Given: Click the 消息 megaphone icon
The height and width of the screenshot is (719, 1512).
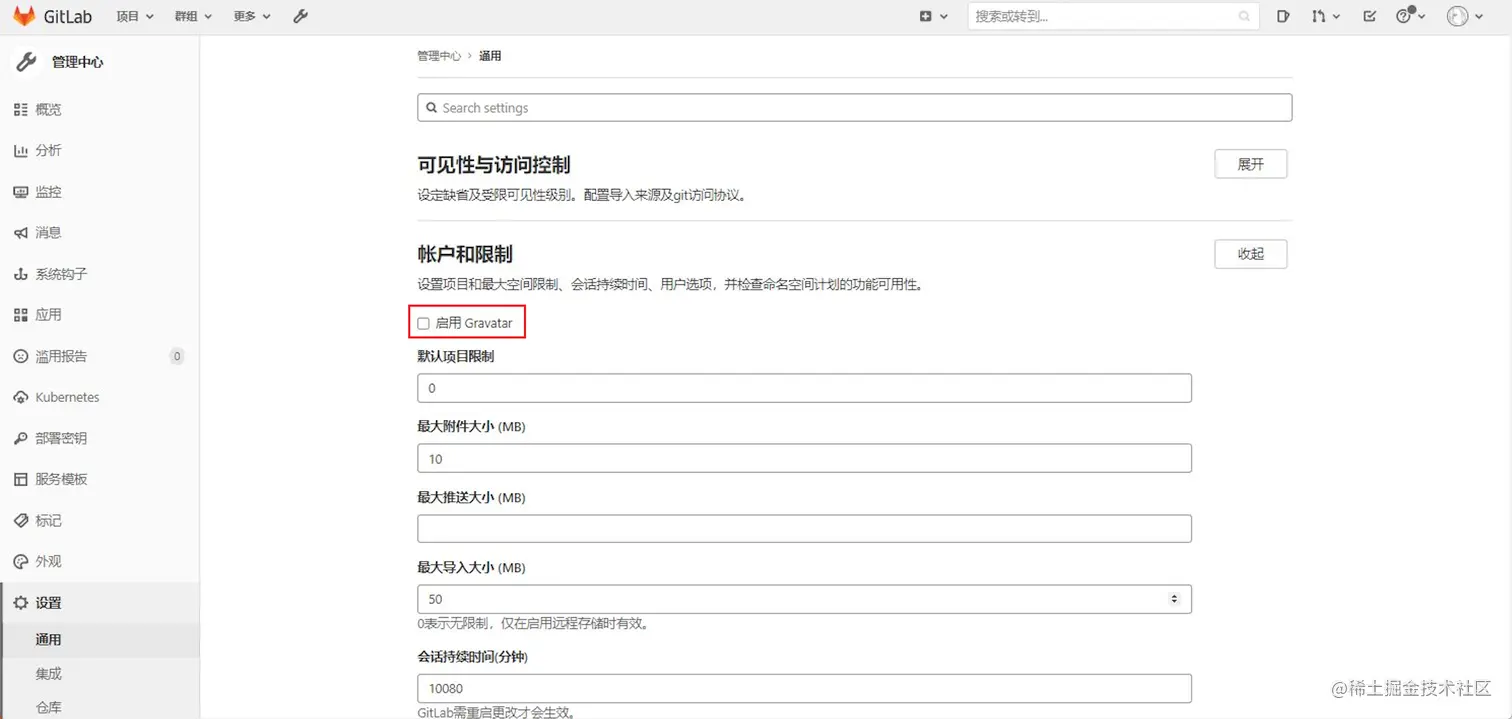Looking at the screenshot, I should coord(20,233).
